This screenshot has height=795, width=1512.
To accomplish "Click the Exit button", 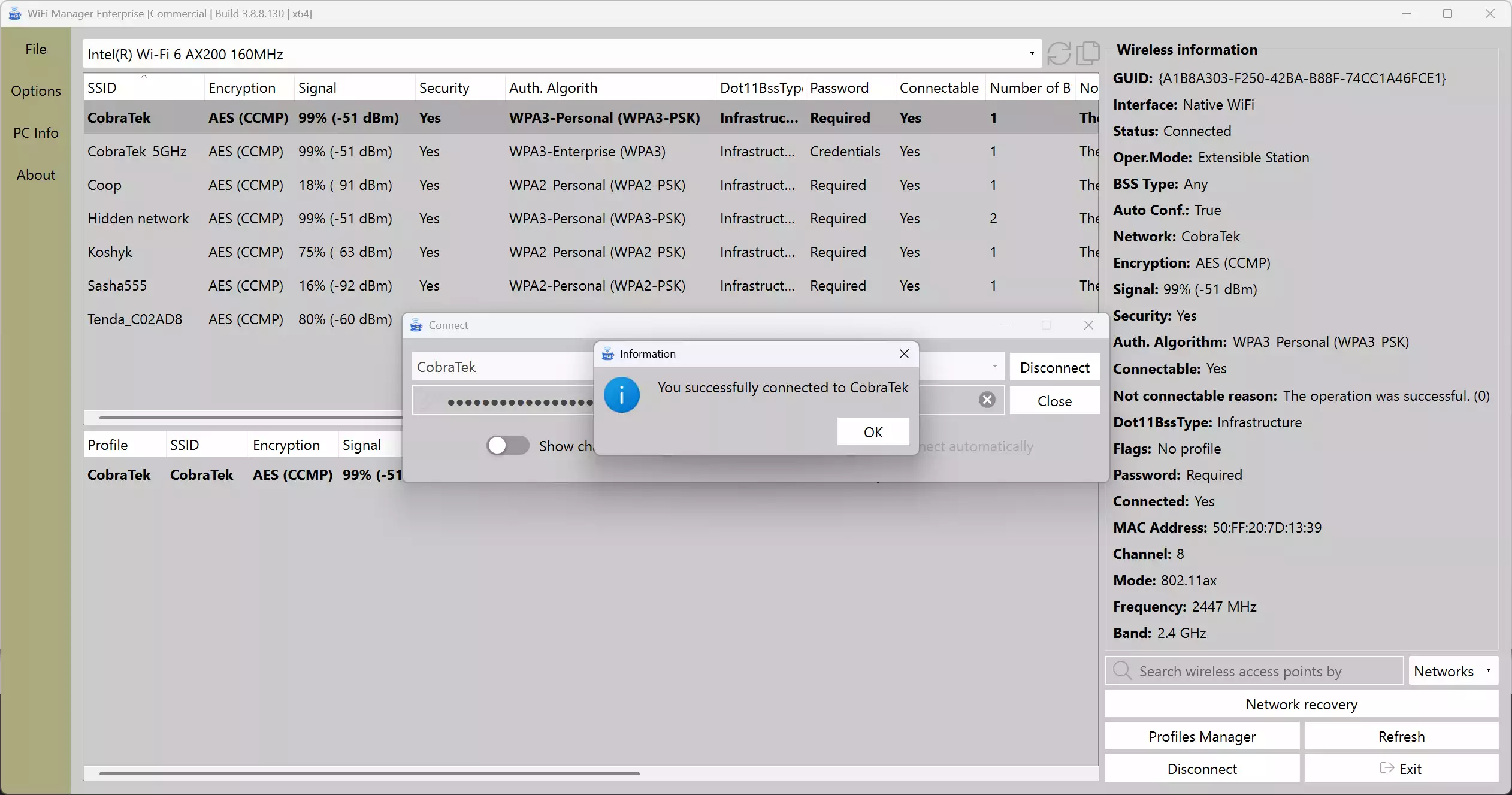I will (x=1401, y=769).
